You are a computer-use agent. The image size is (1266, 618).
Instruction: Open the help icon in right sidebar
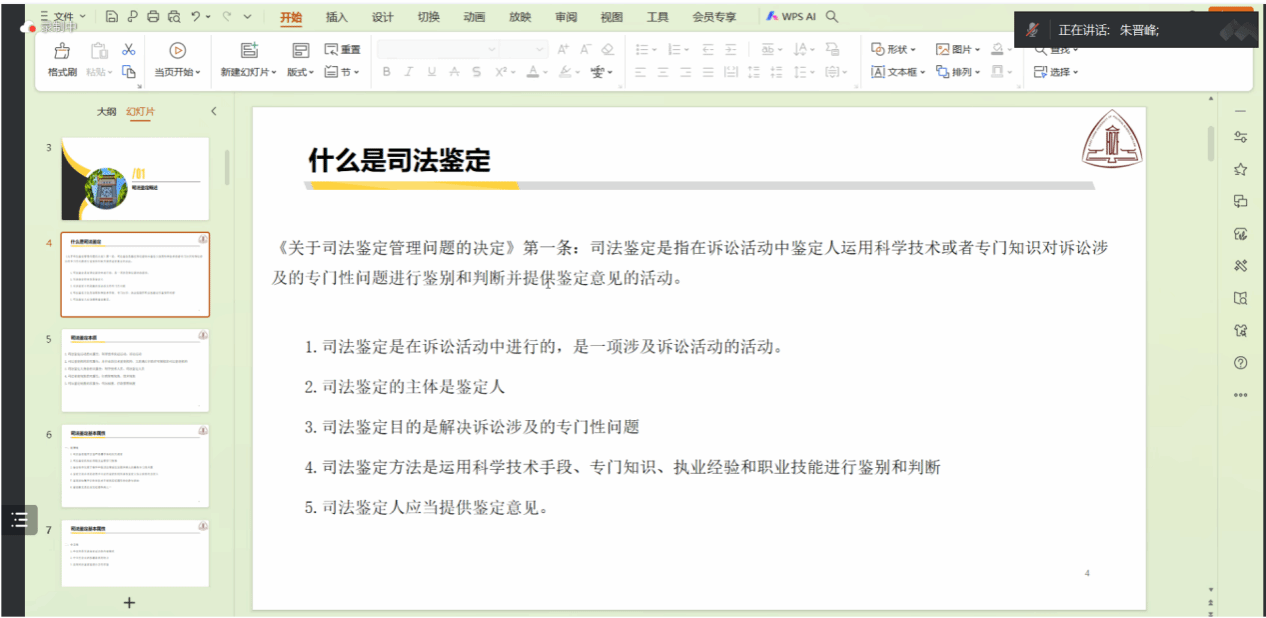click(1241, 362)
